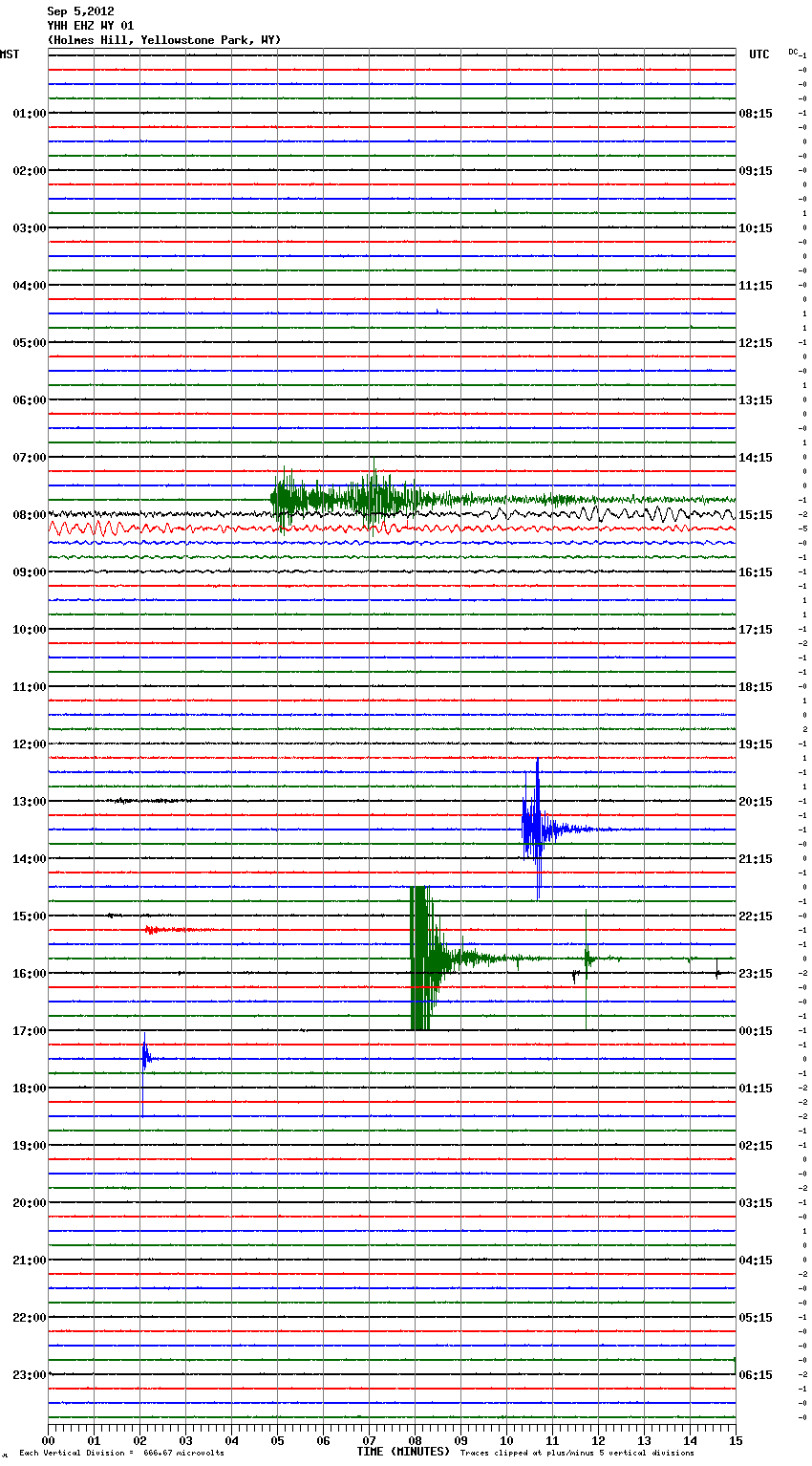This screenshot has height=1466, width=812.
Task: Click the UTC '08:15' time label
Action: point(756,114)
